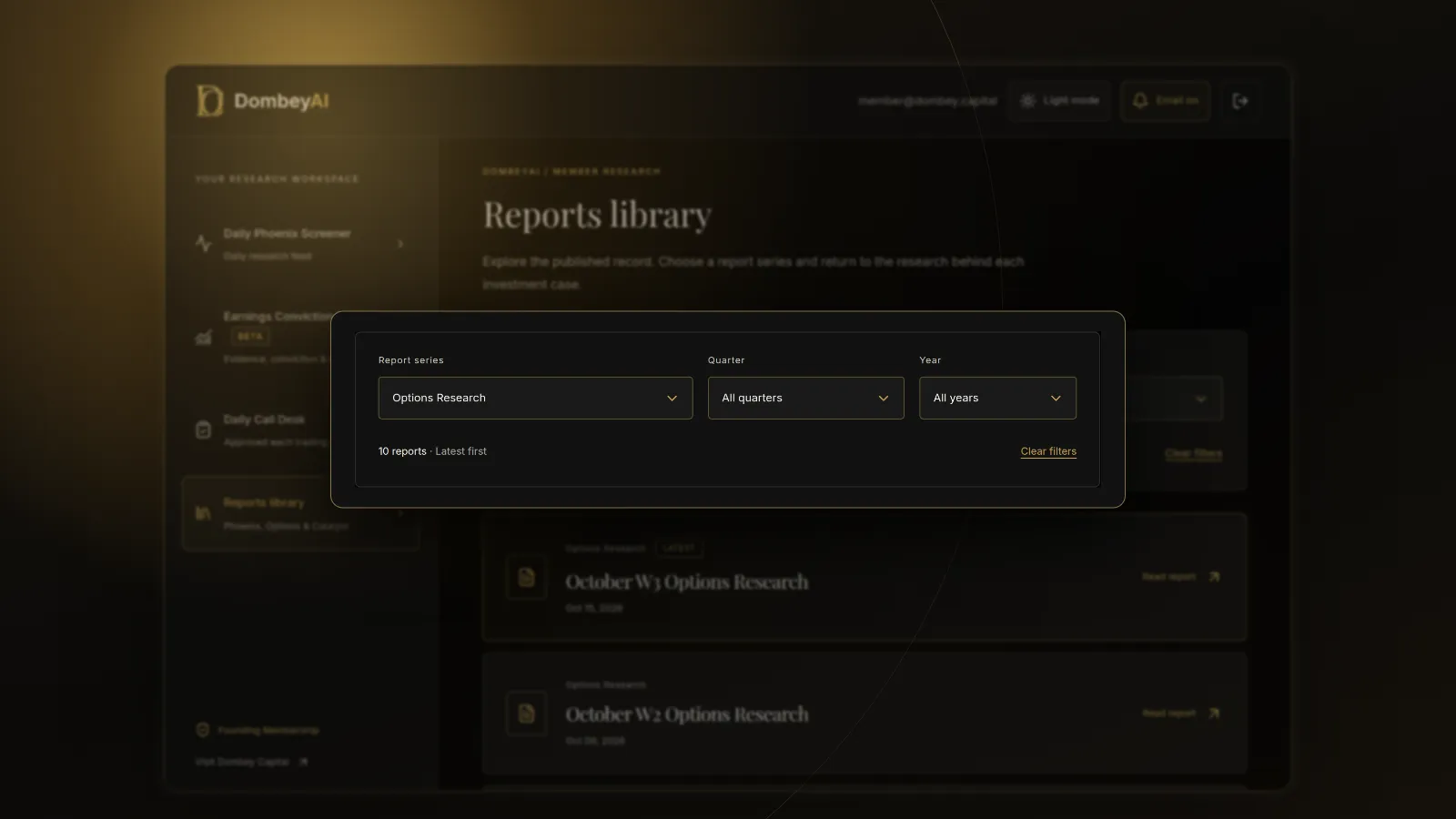Open Daily Phoenix Screener in the sidebar
This screenshot has width=1456, height=819.
[300, 244]
